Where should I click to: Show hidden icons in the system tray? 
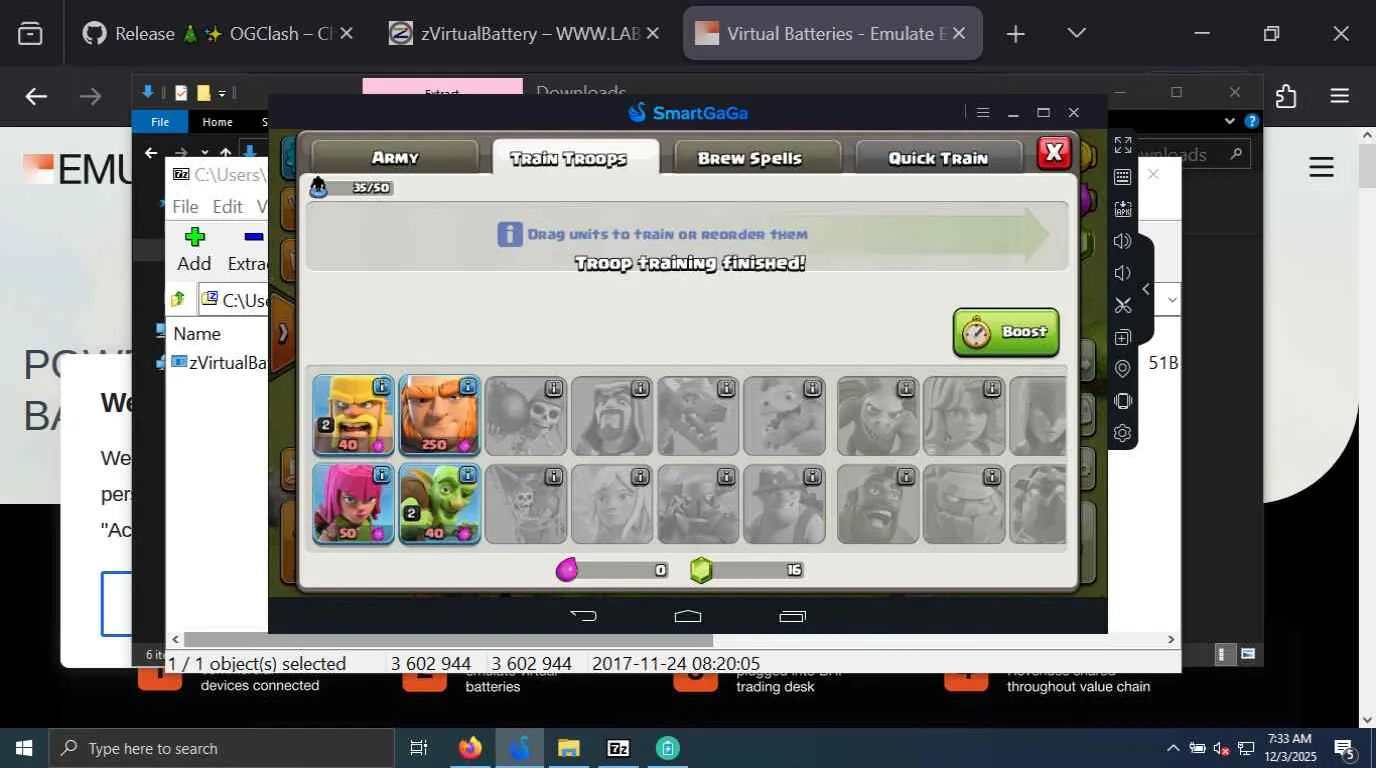[x=1173, y=748]
